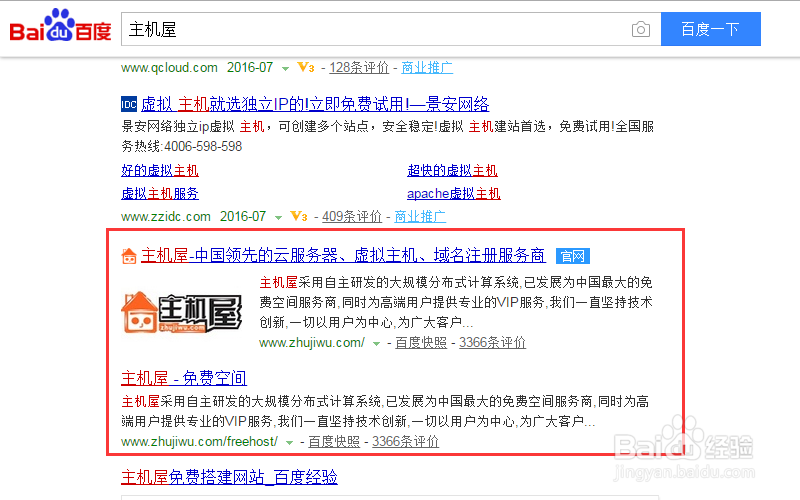This screenshot has width=800, height=500.
Task: Click the IDC icon beside 景安网络 result
Action: [129, 104]
